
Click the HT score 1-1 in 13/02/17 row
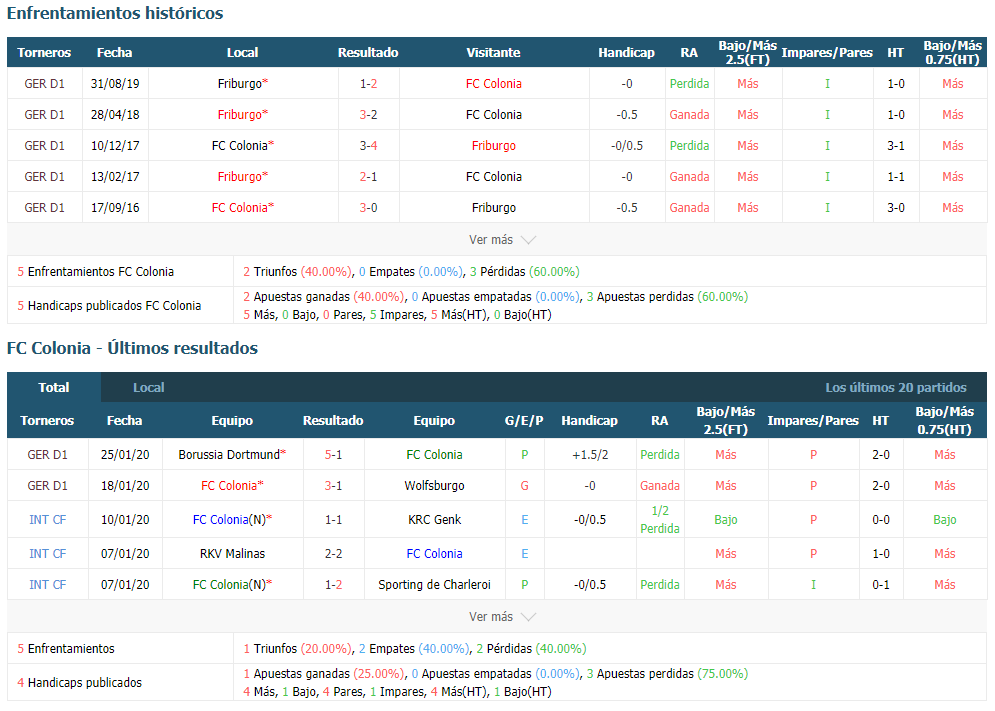[x=896, y=177]
